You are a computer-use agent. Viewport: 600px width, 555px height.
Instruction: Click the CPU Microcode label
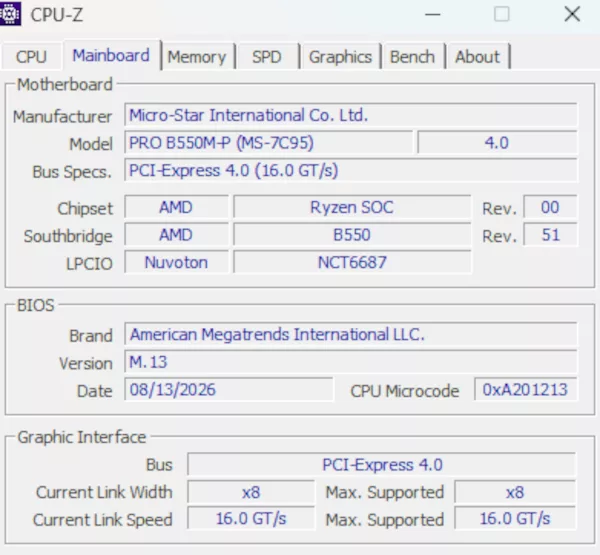tap(404, 391)
